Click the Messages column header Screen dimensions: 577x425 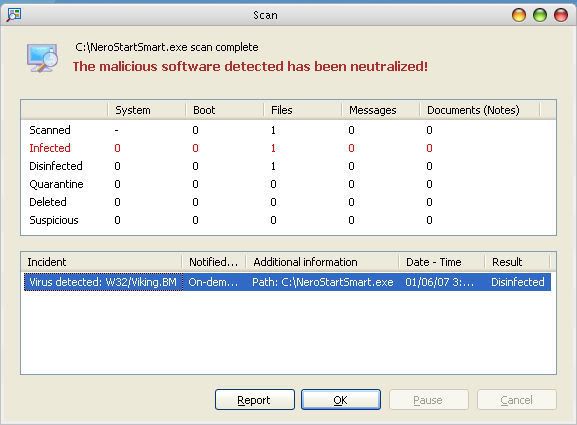[380, 110]
